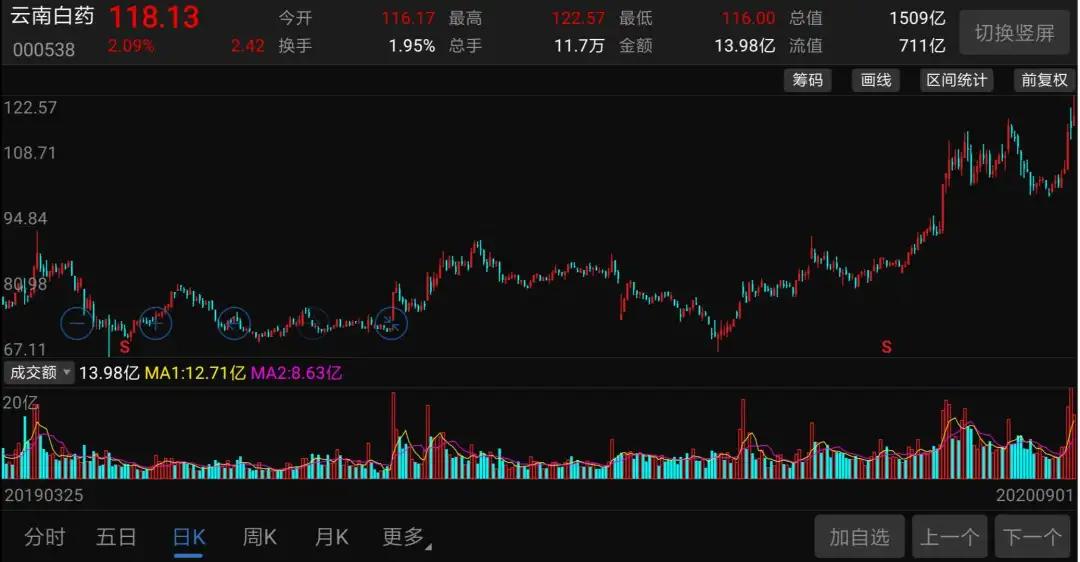Go to next stock with 下一个
Viewport: 1080px width, 562px height.
(x=1032, y=537)
